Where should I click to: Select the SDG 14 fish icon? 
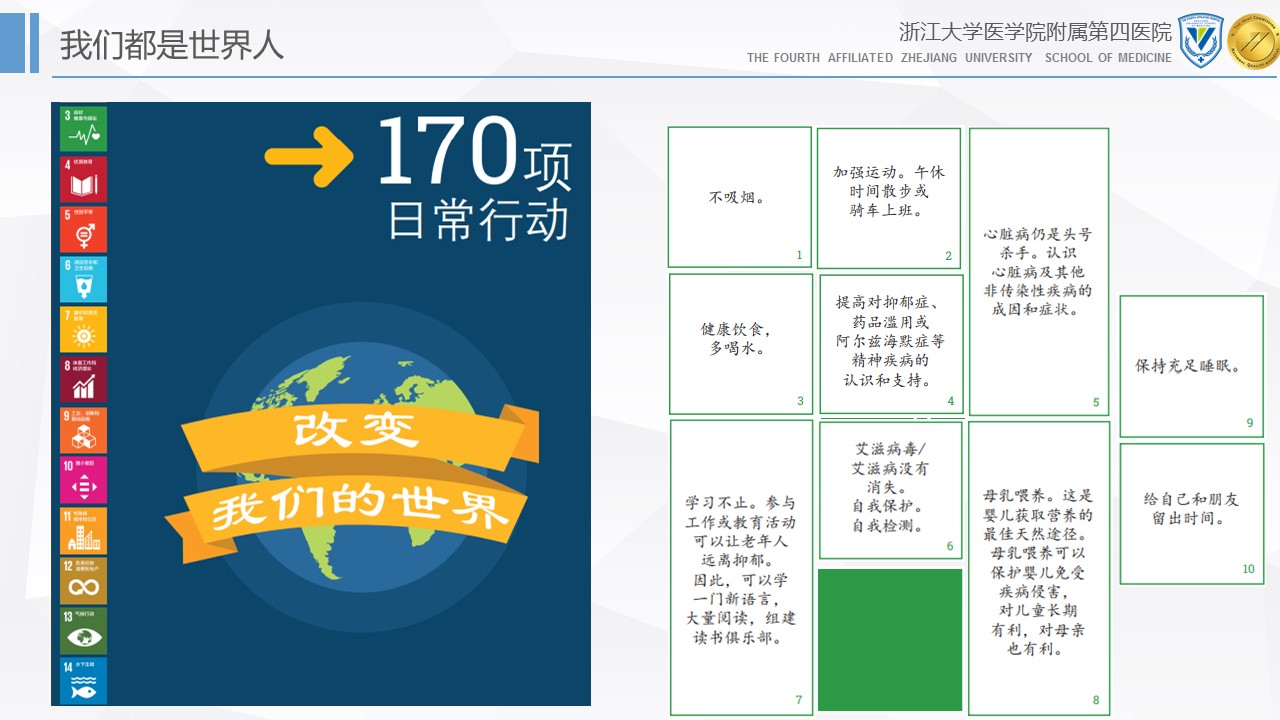click(84, 681)
